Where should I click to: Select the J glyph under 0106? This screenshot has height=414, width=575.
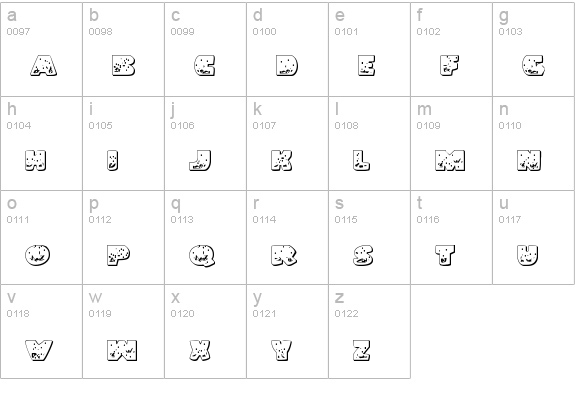click(x=200, y=160)
